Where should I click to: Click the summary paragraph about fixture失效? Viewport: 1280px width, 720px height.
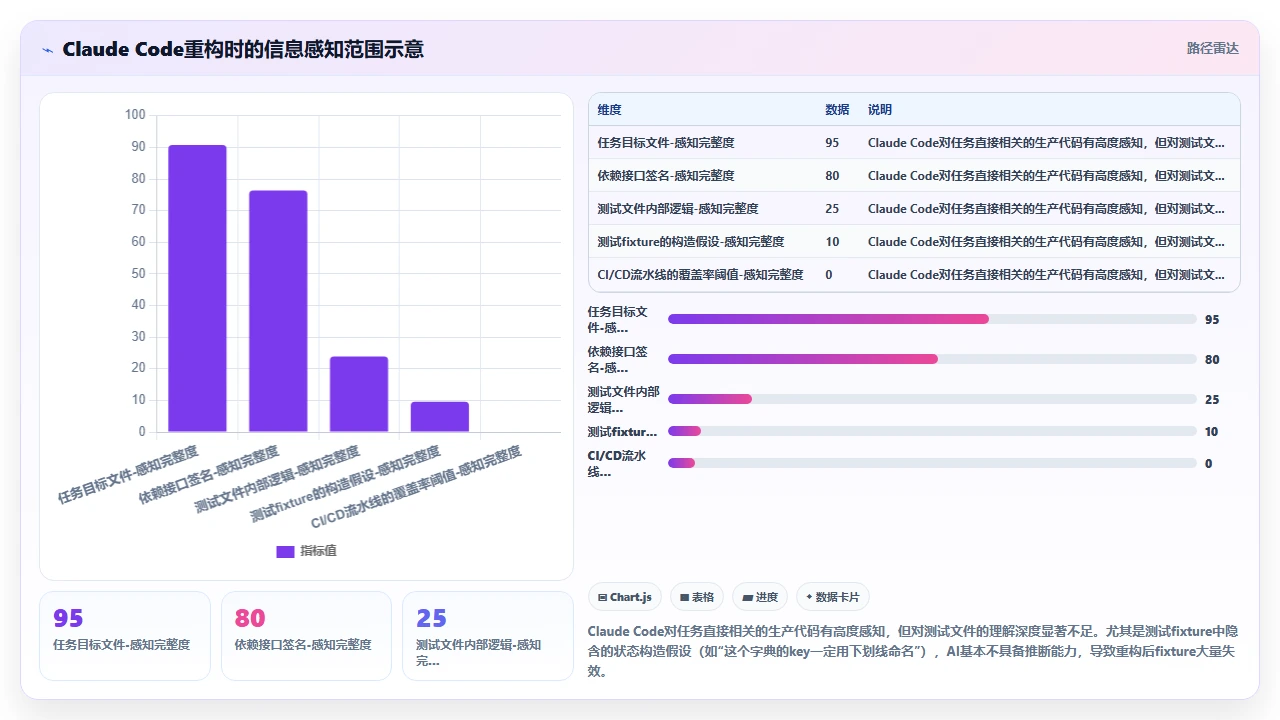coord(913,651)
